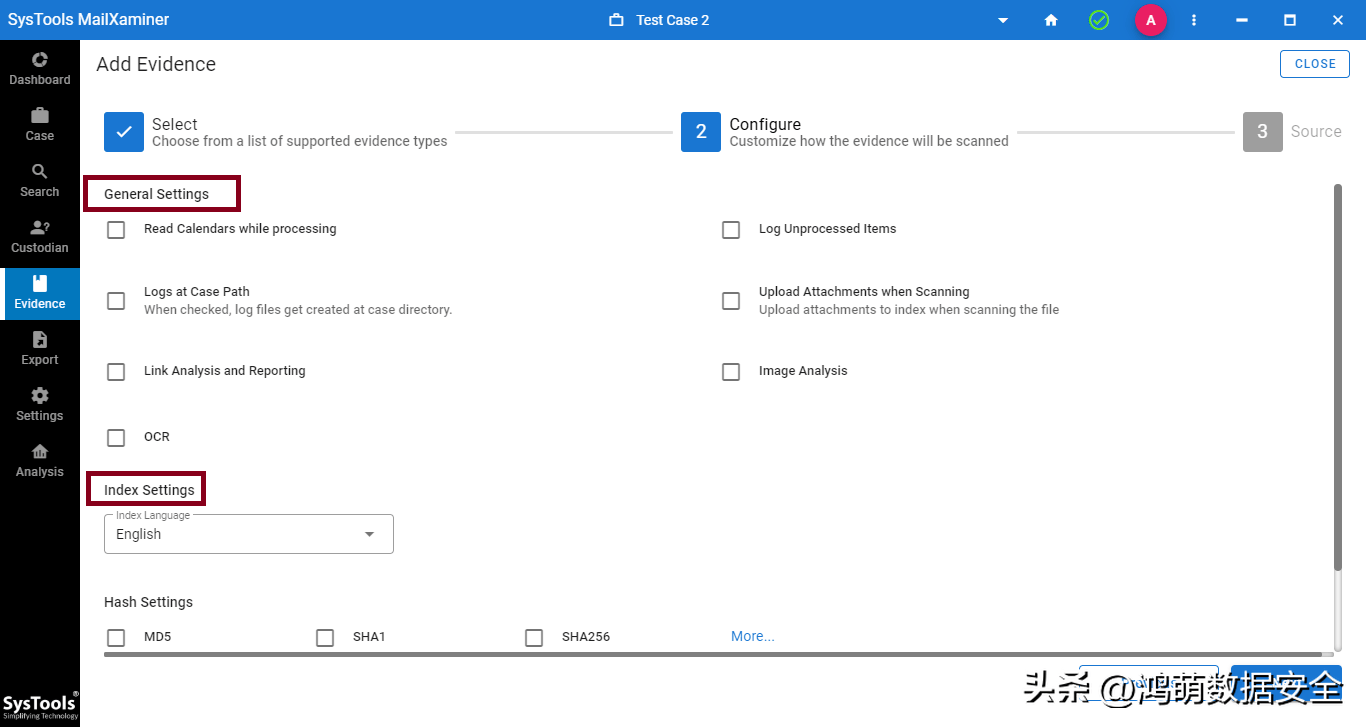Select the Evidence sidebar item
This screenshot has height=727, width=1366.
[x=40, y=293]
